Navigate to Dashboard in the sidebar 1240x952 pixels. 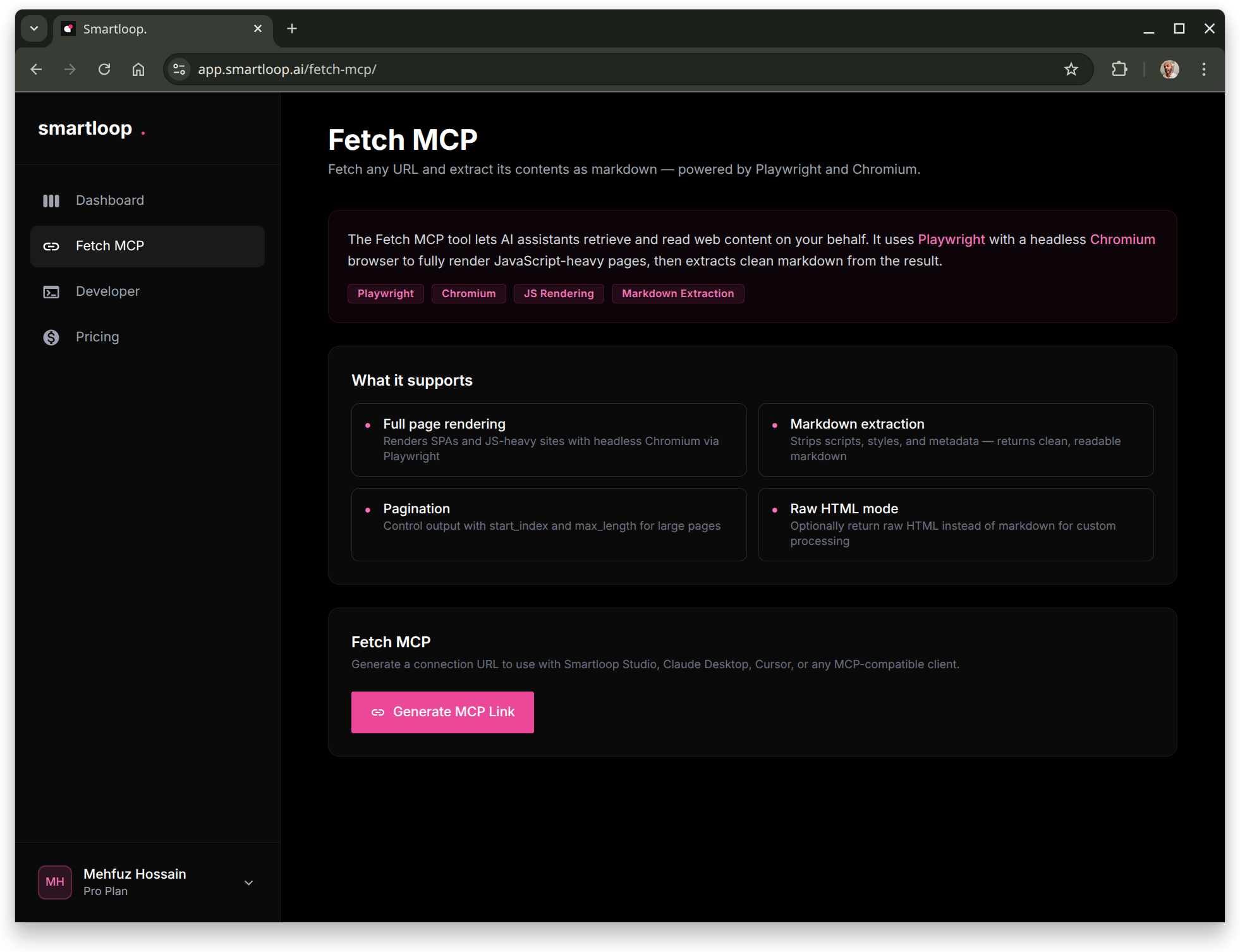pos(147,201)
